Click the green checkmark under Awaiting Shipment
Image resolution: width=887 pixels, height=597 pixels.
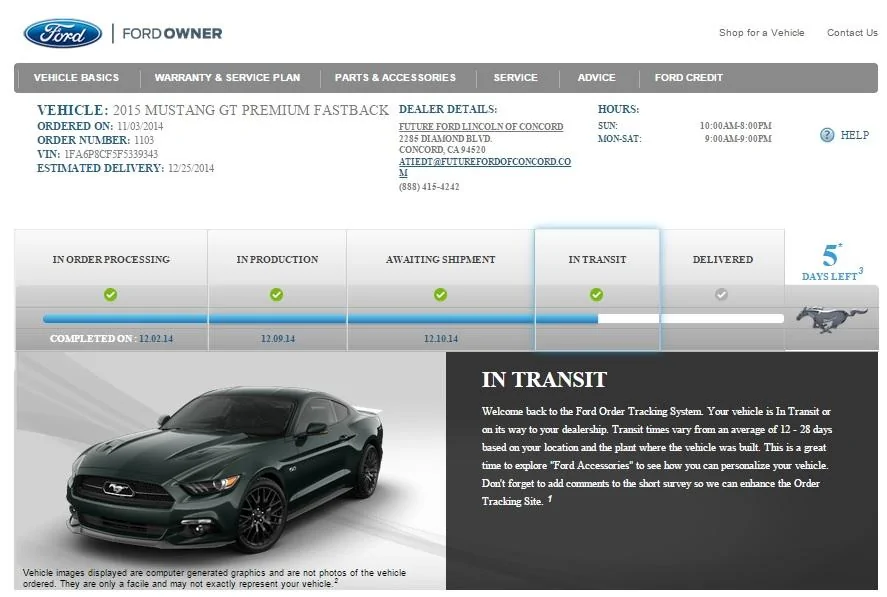[x=440, y=294]
